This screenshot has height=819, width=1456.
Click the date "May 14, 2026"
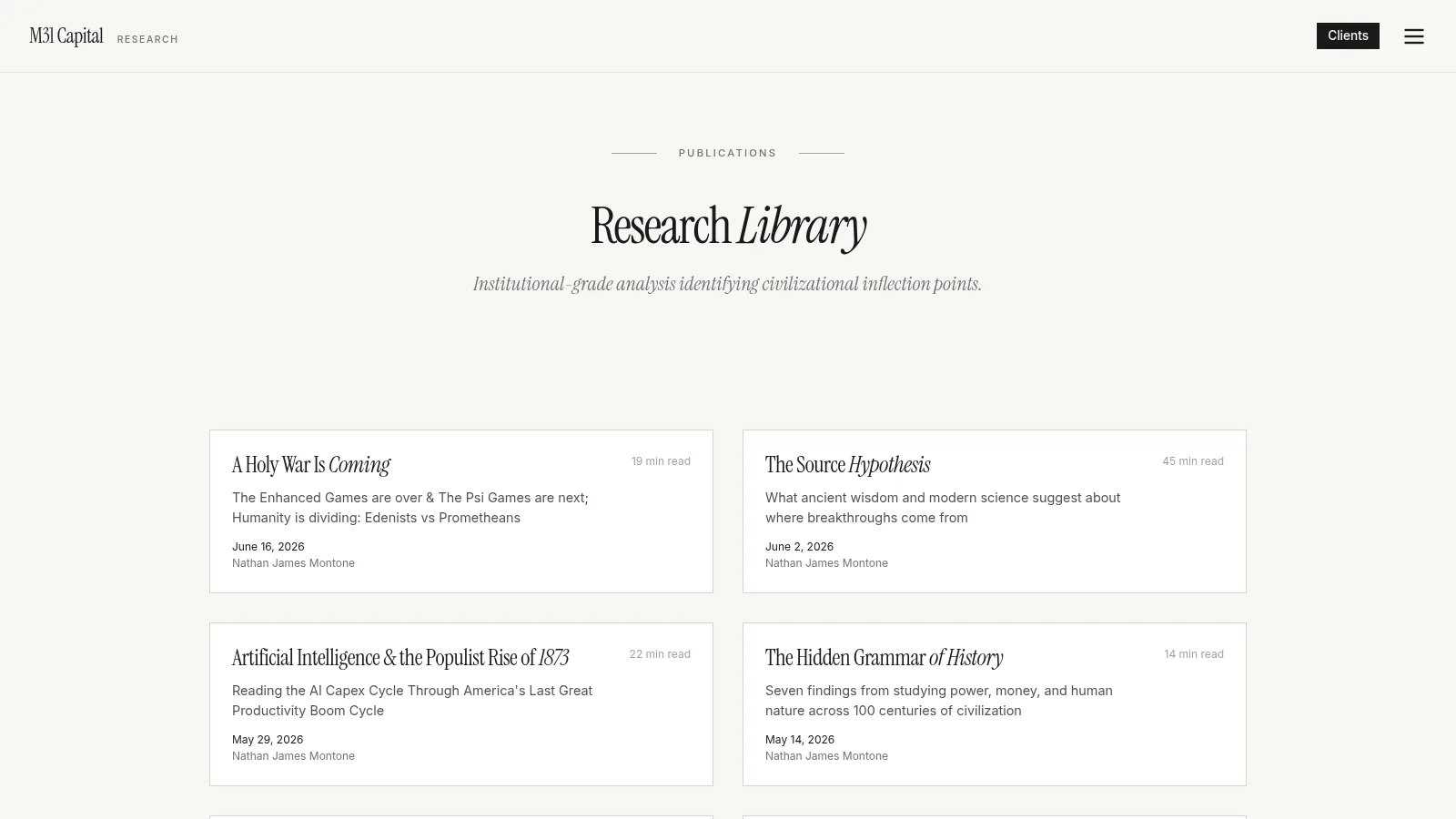800,740
